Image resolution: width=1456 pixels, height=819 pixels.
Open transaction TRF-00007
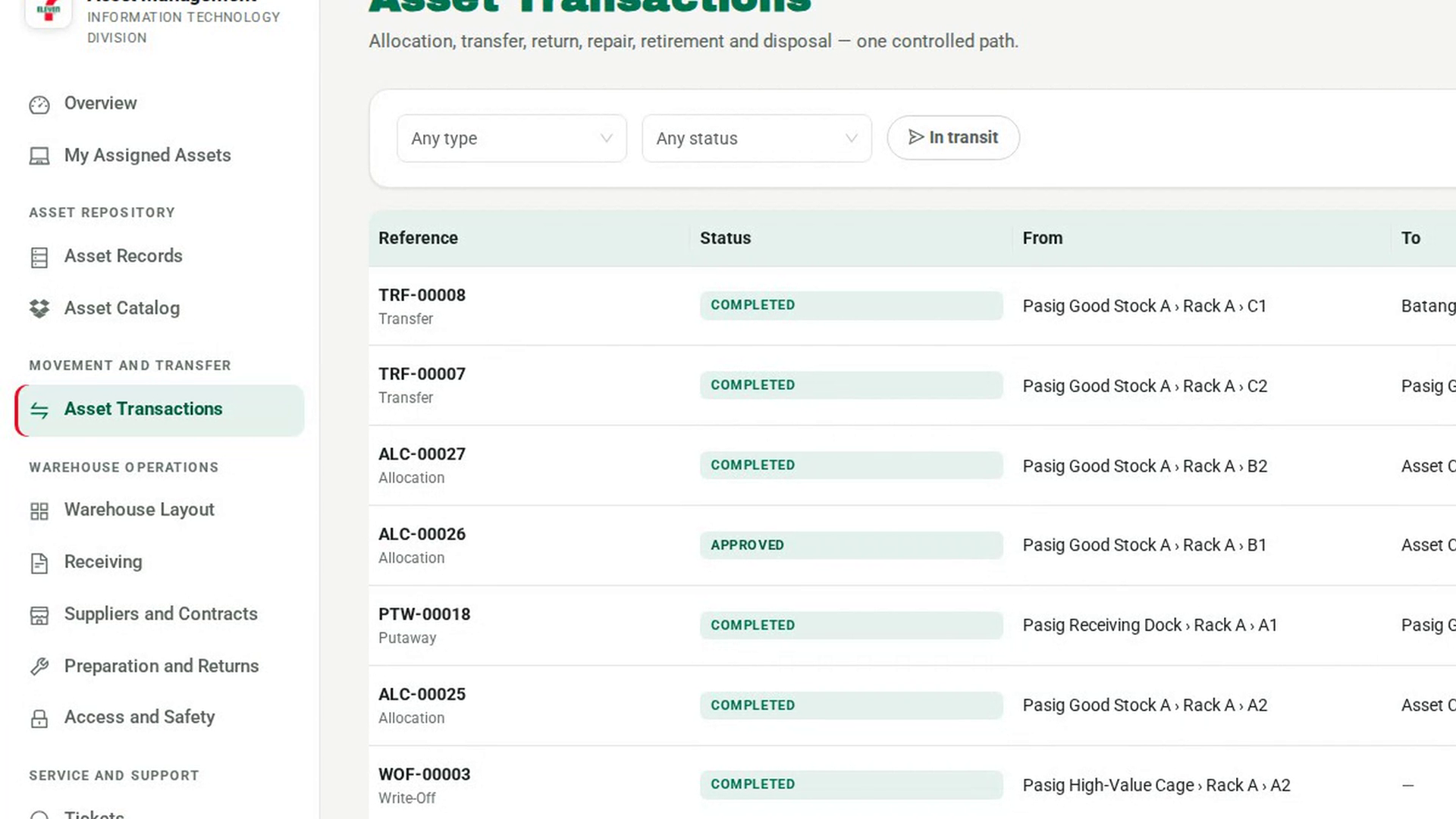coord(422,374)
